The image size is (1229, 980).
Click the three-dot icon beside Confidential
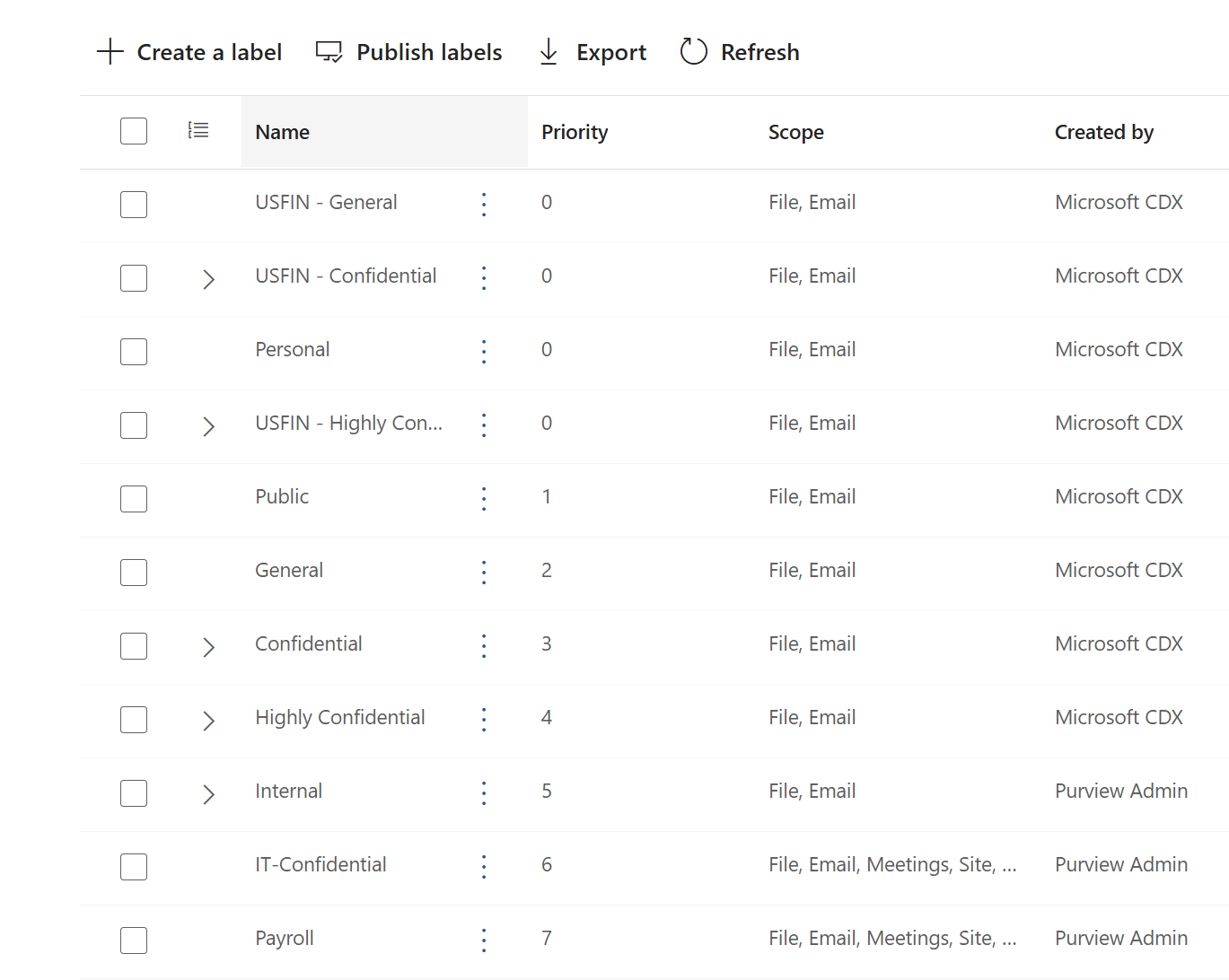click(484, 646)
